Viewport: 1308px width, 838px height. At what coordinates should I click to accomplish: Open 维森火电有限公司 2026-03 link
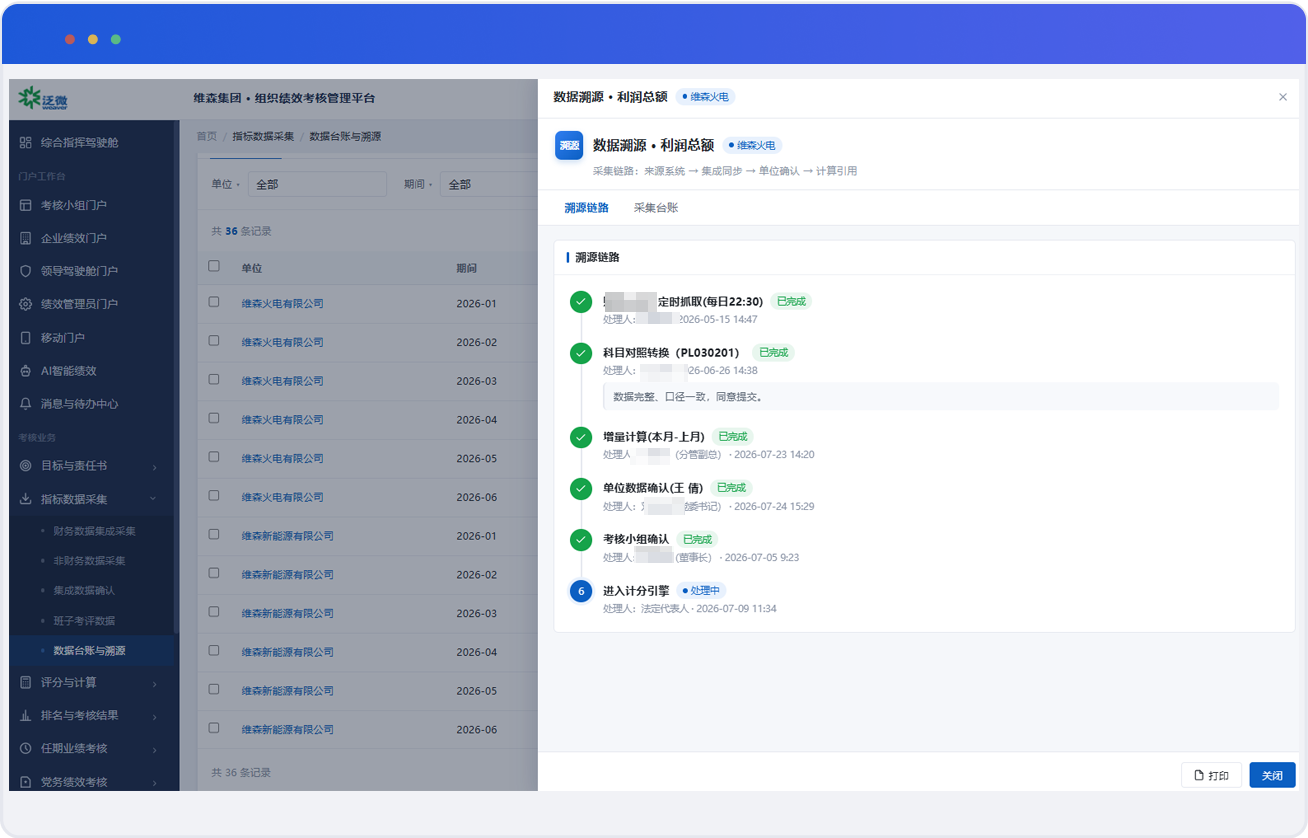coord(283,381)
